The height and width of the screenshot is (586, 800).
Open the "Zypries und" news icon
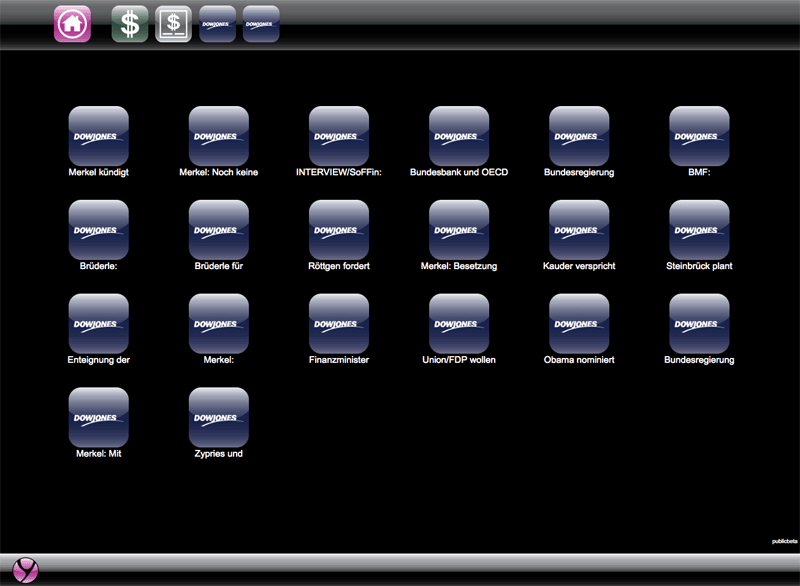[x=219, y=417]
